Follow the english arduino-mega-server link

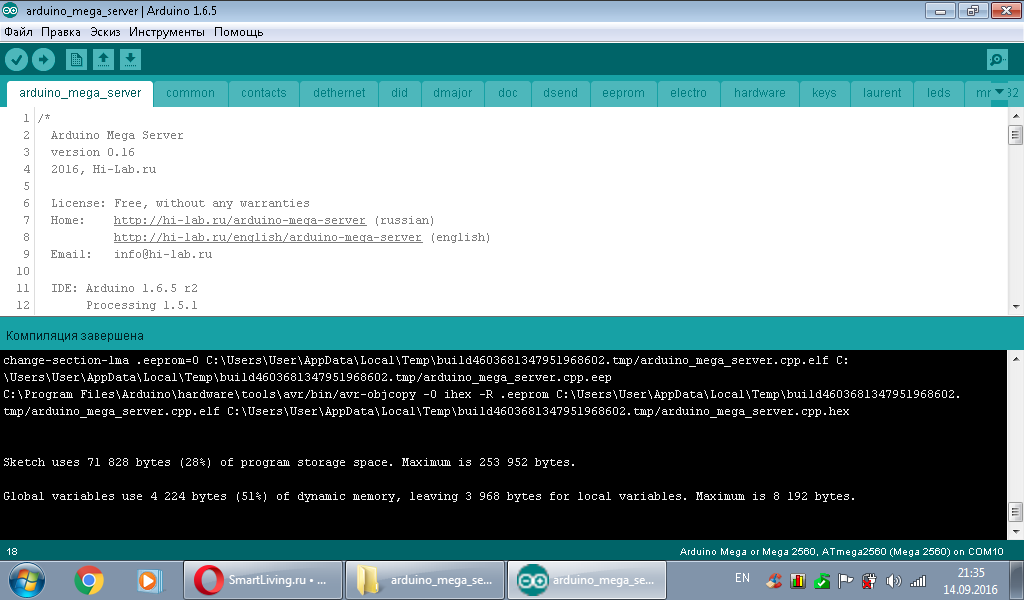[x=268, y=238]
